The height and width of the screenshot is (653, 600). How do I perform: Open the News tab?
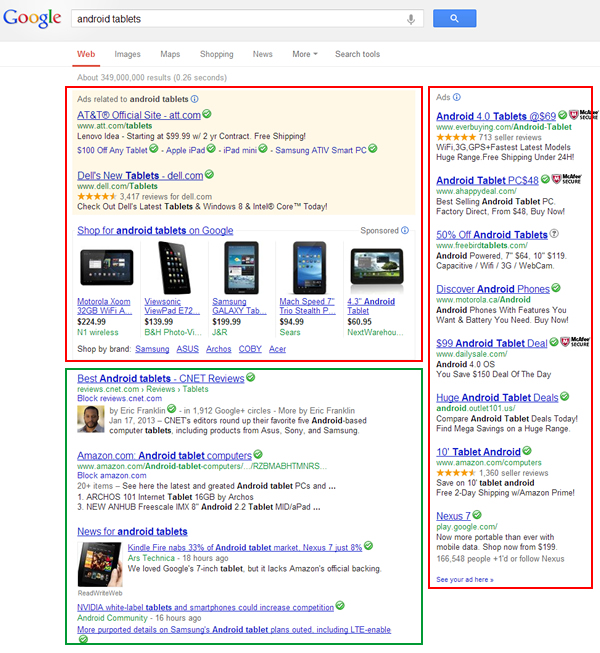pos(262,54)
